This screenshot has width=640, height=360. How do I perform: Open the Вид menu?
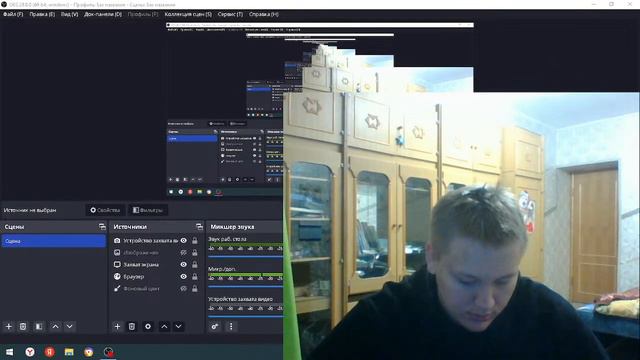click(x=69, y=14)
